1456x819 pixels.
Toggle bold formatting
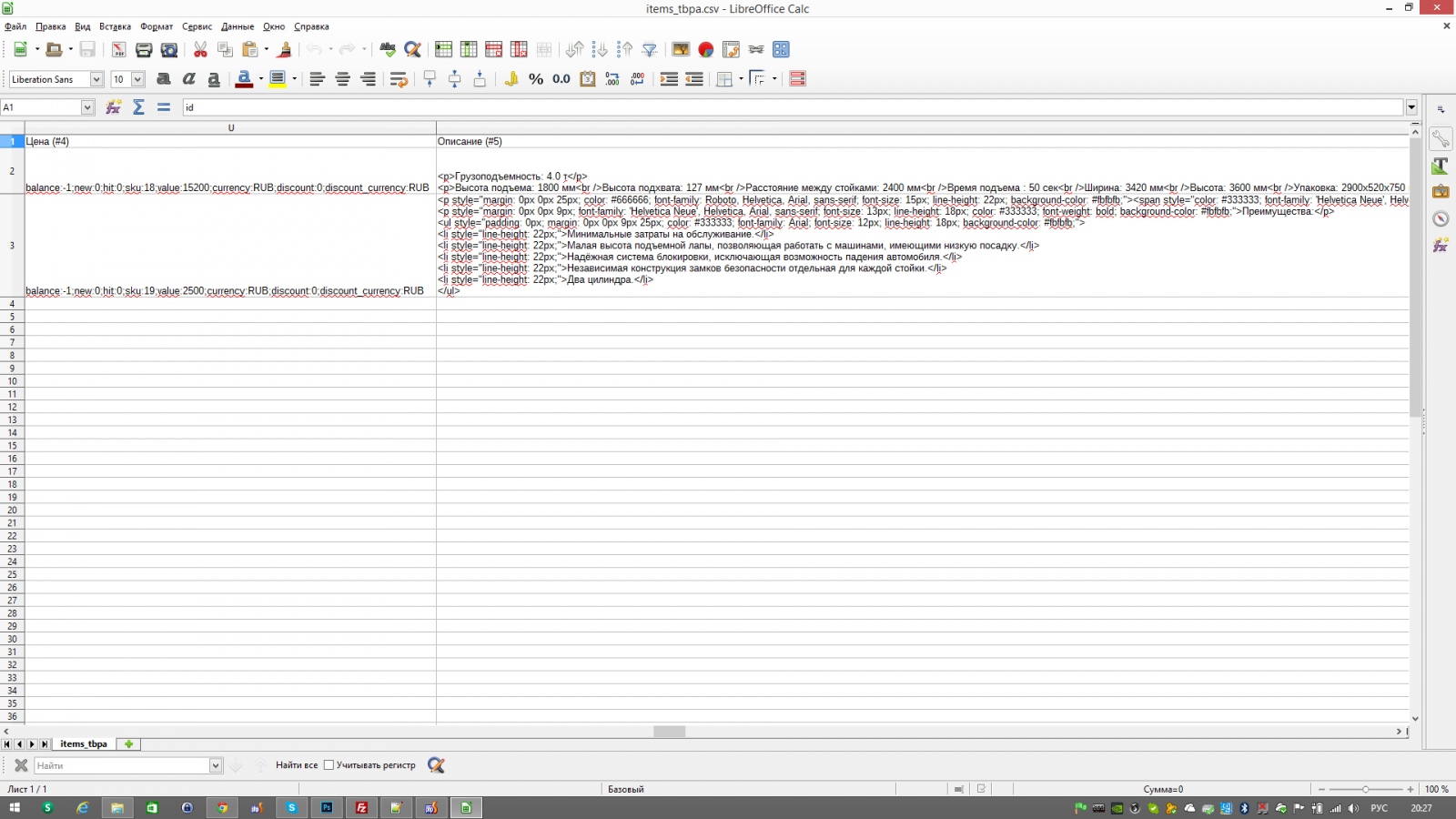[x=164, y=79]
